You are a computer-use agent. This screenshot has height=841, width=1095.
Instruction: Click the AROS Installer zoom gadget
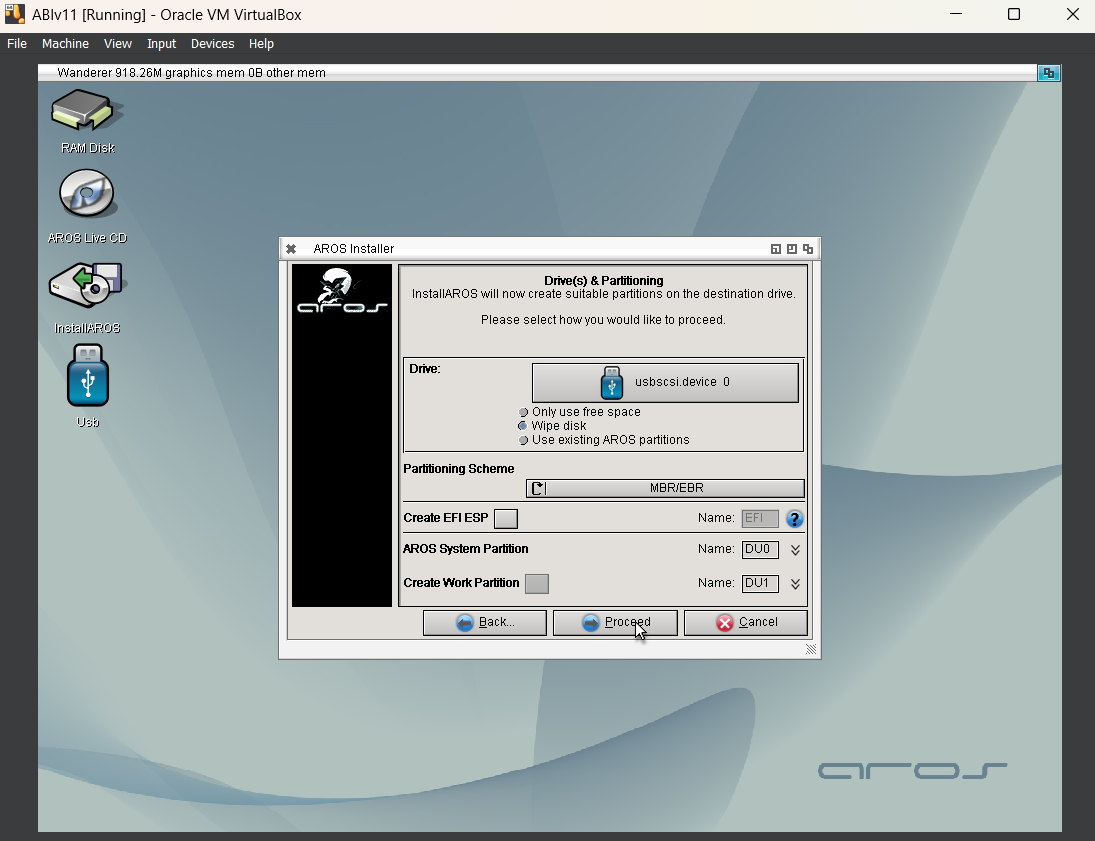point(792,249)
